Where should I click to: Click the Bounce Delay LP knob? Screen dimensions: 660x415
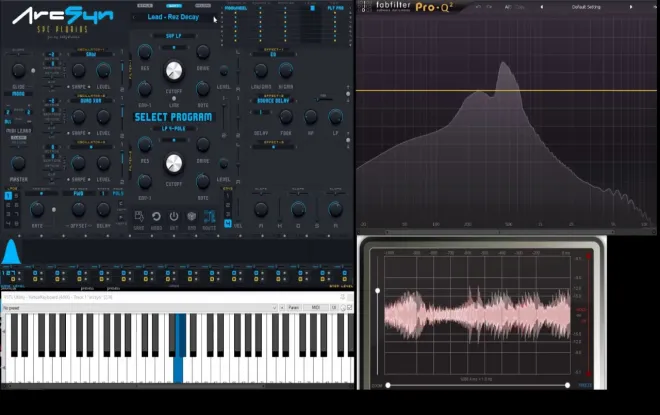[335, 117]
